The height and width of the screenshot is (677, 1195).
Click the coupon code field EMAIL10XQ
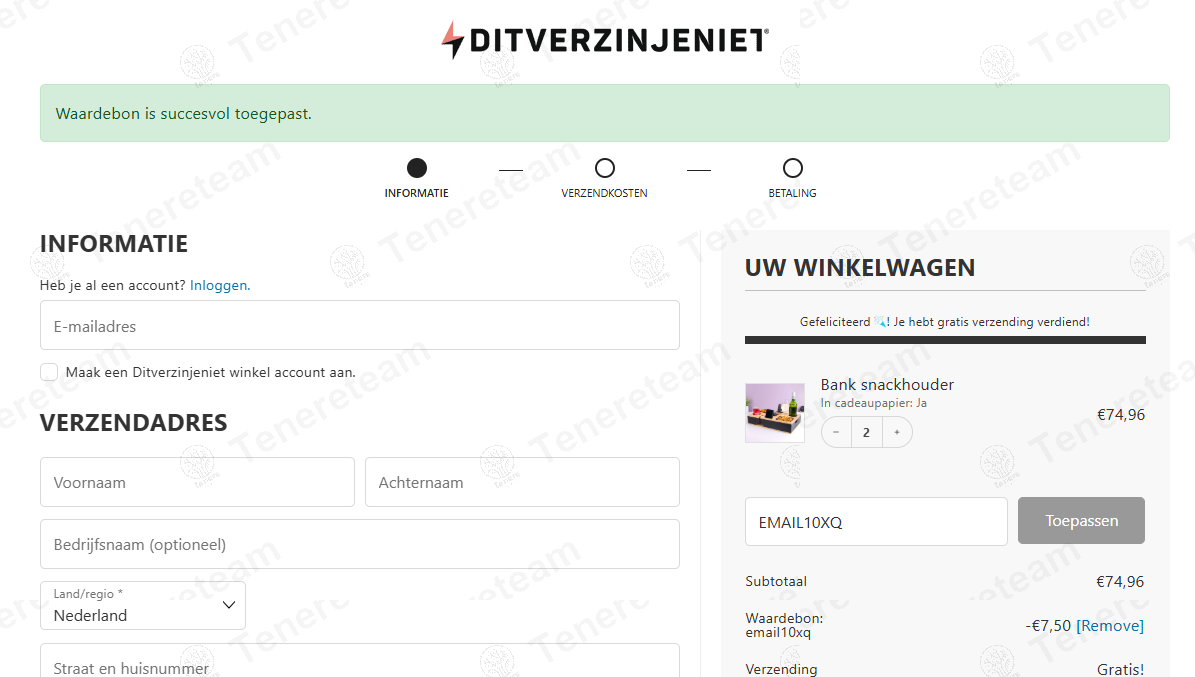coord(876,521)
